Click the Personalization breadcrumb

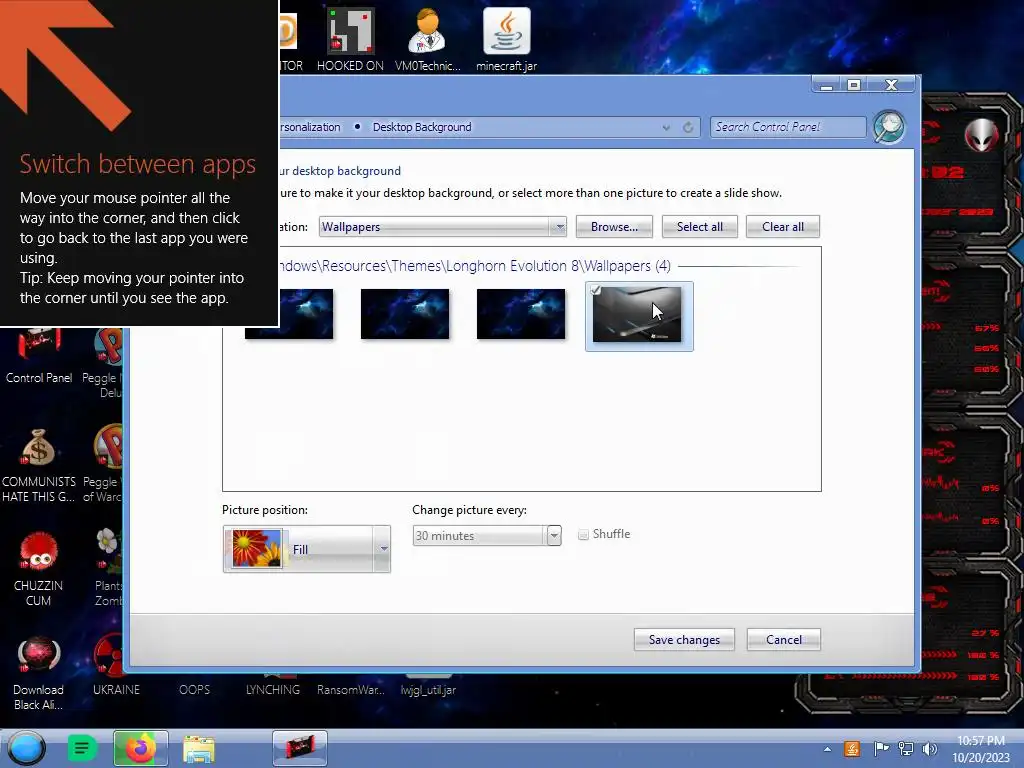tap(310, 127)
